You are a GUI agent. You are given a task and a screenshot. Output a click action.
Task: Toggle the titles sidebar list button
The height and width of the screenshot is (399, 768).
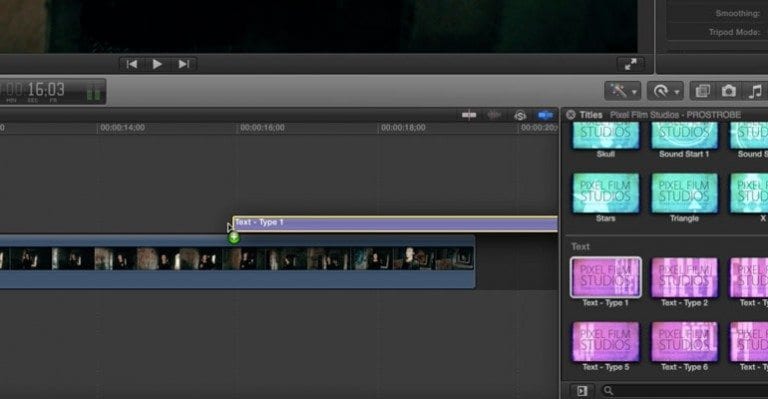click(582, 391)
